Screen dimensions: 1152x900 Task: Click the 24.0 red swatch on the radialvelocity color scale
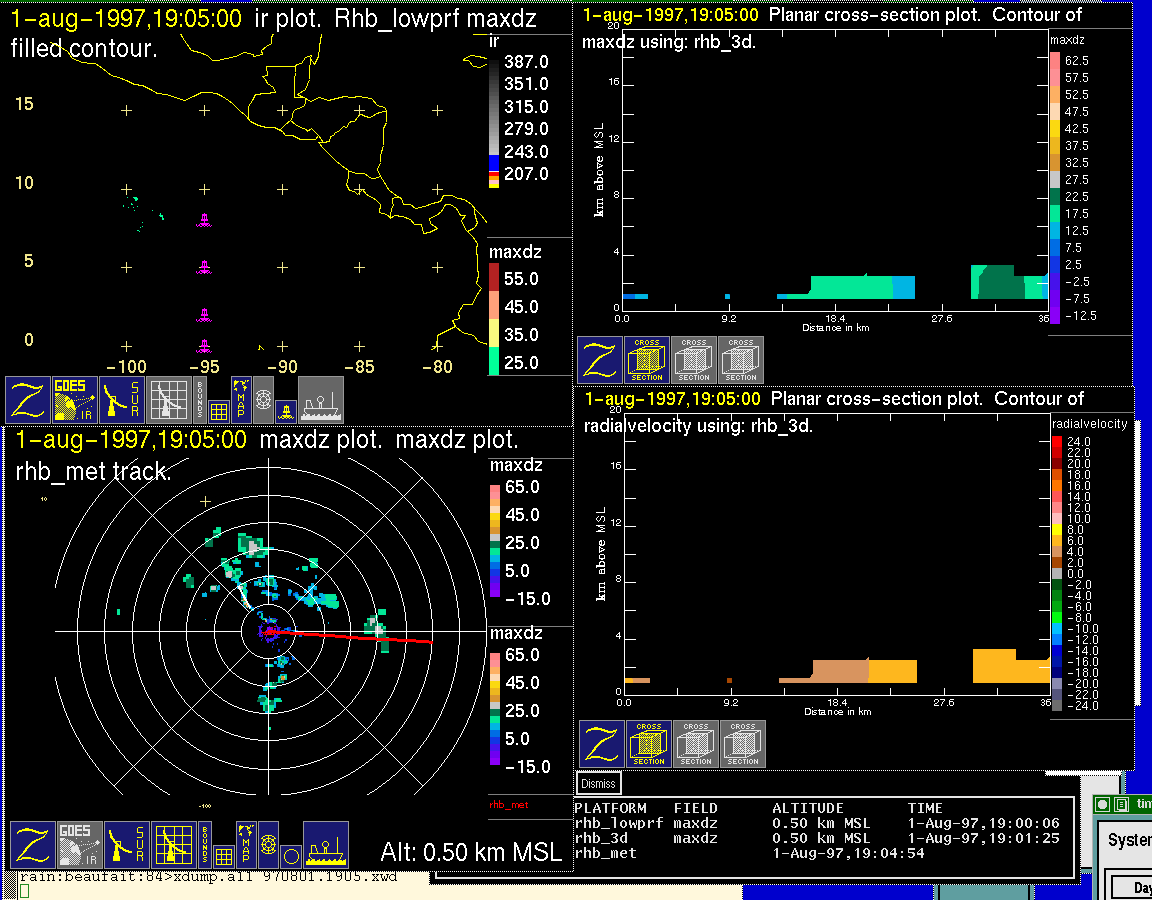1057,441
